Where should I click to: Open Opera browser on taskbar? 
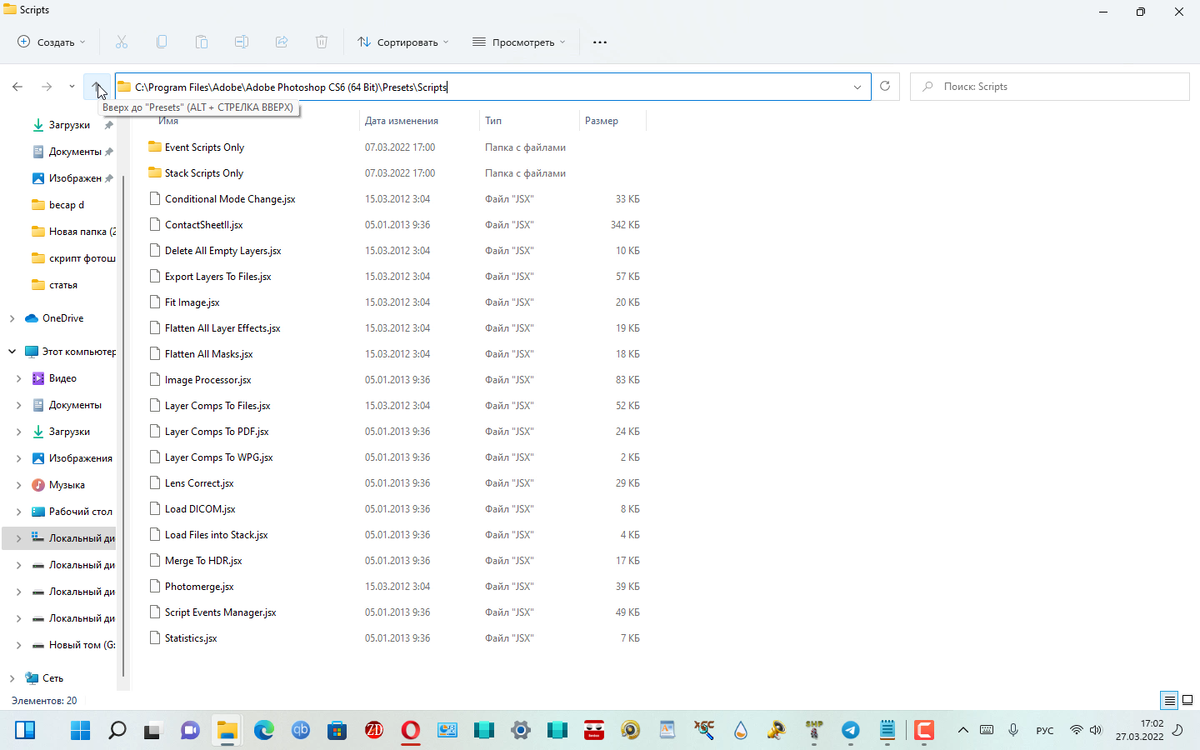(410, 730)
